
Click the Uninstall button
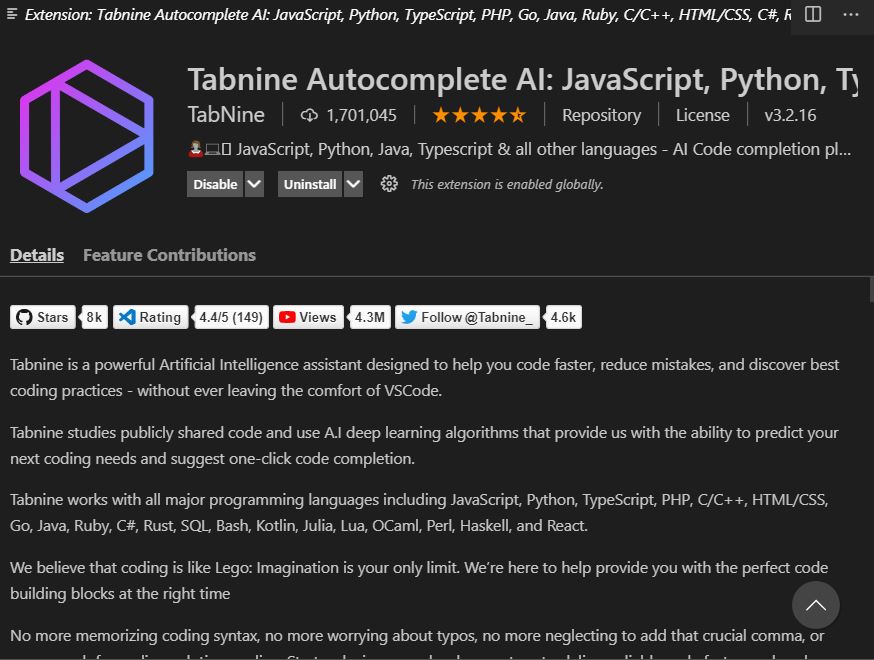pos(310,185)
